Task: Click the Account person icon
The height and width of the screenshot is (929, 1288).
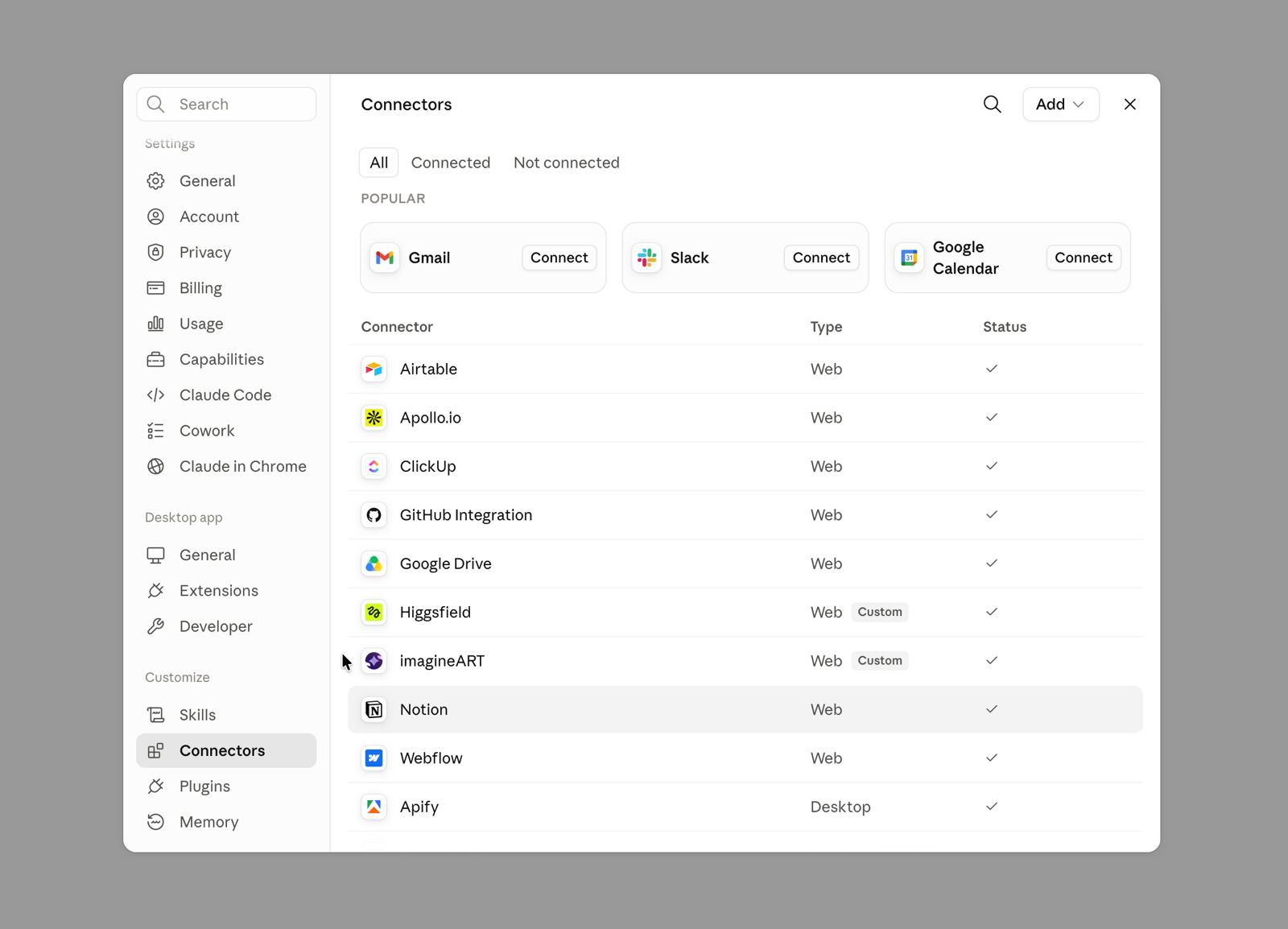Action: pos(156,217)
